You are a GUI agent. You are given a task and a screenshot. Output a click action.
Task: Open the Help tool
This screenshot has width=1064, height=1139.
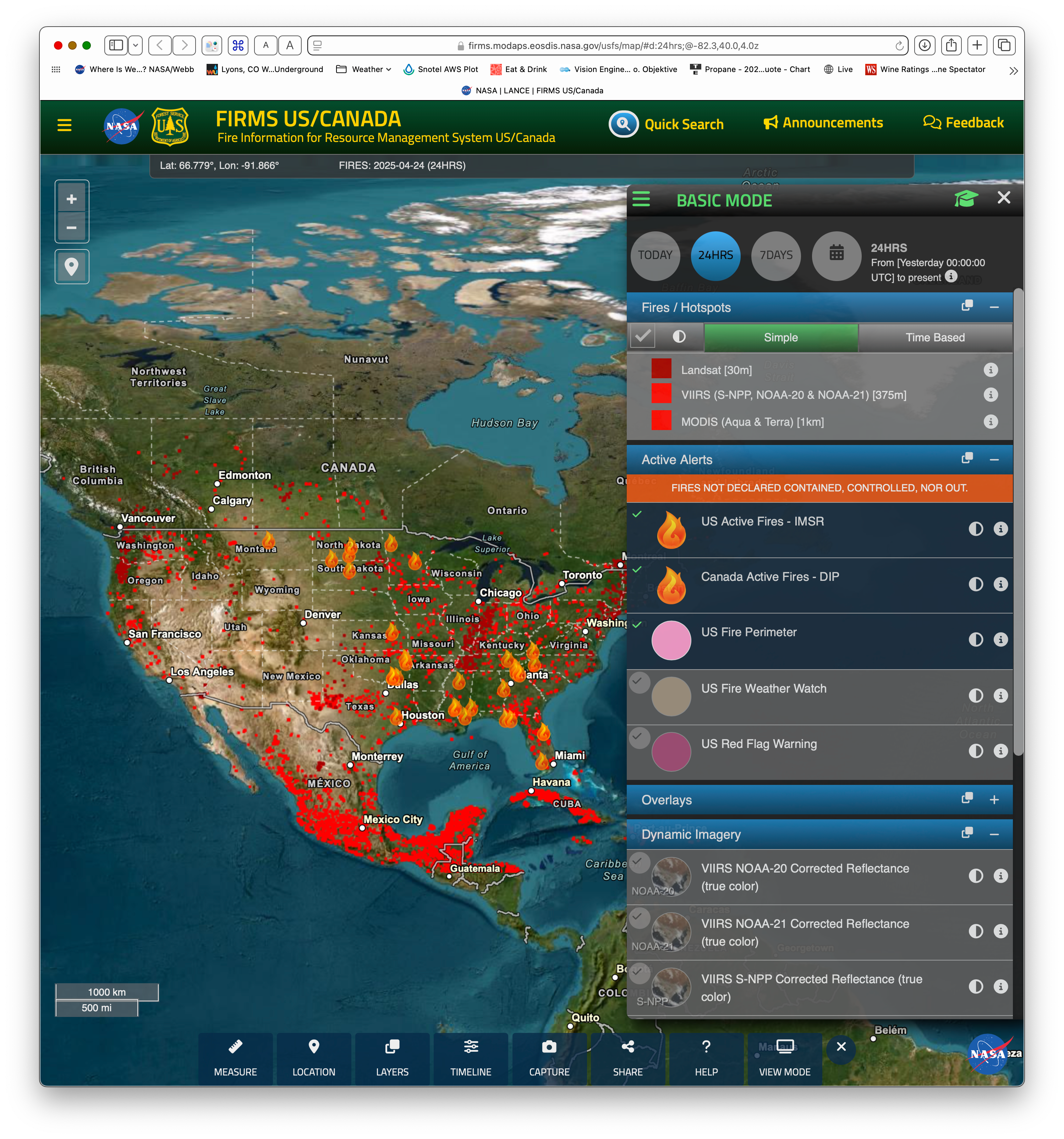pos(706,1059)
